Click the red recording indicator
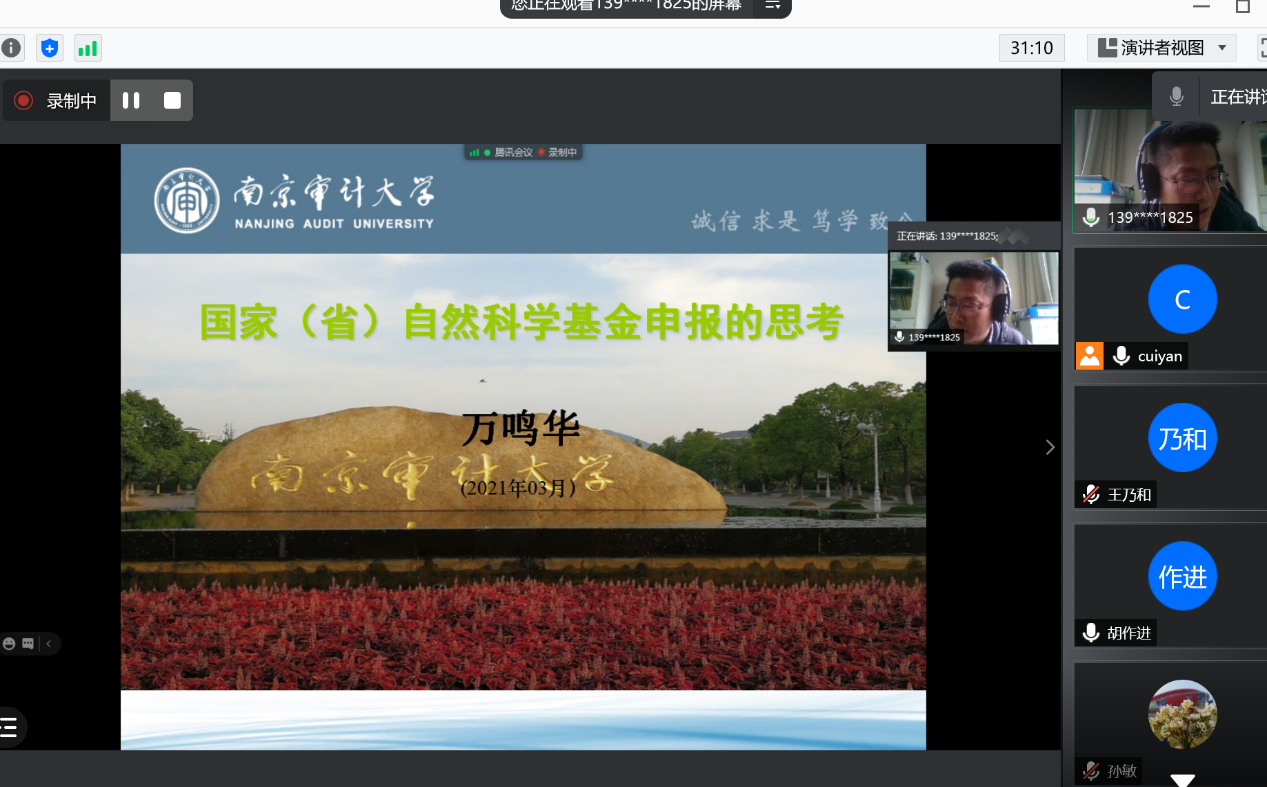Viewport: 1267px width, 787px height. (24, 100)
